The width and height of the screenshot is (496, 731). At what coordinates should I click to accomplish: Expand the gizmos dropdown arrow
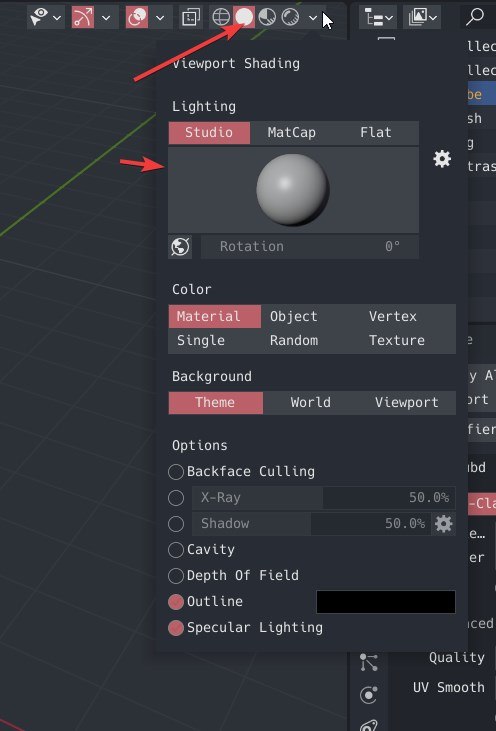click(106, 18)
